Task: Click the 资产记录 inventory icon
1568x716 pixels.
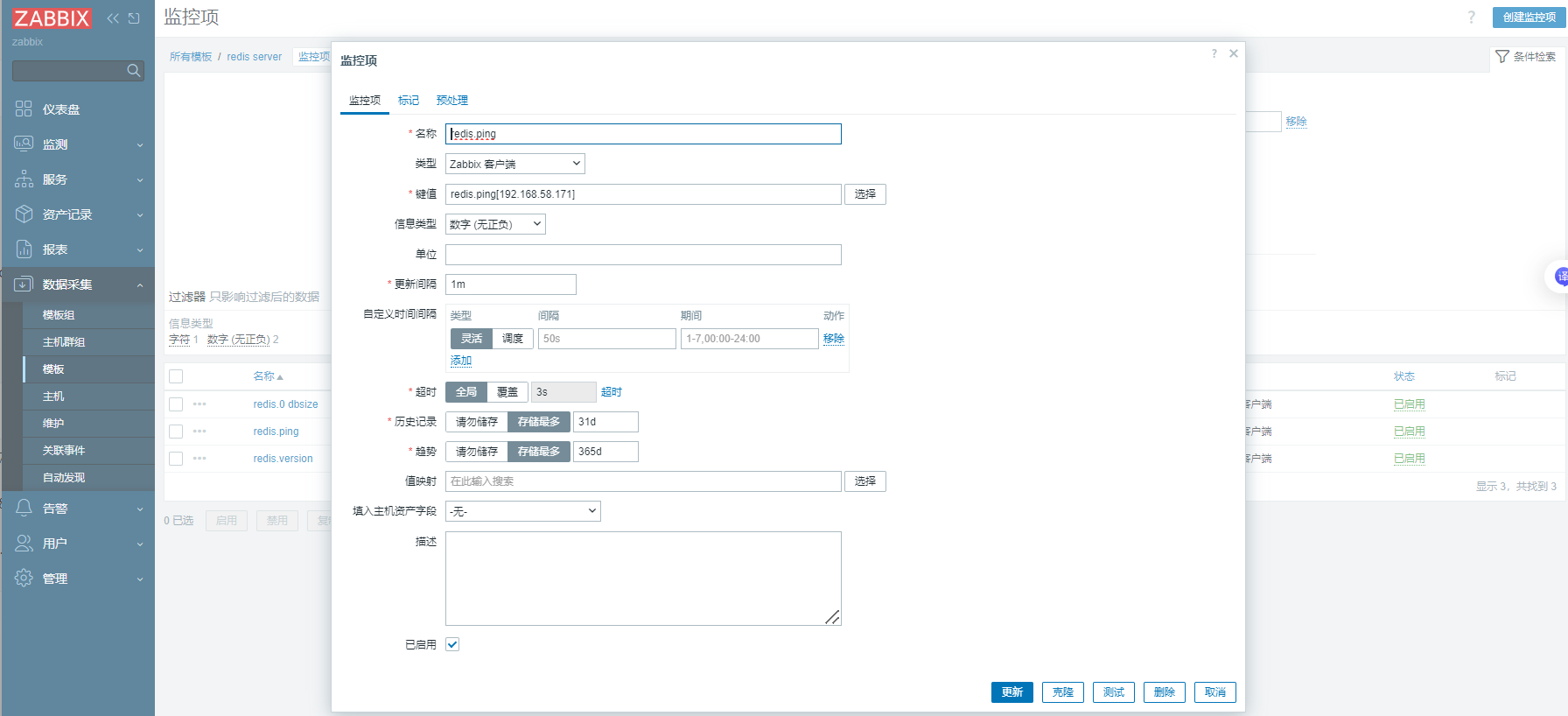Action: (x=24, y=214)
